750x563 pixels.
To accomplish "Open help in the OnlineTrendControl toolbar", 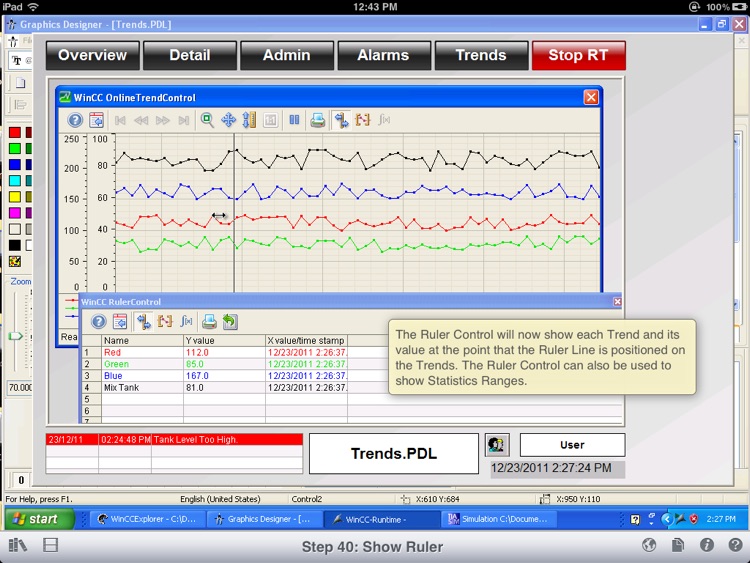I will tap(75, 120).
